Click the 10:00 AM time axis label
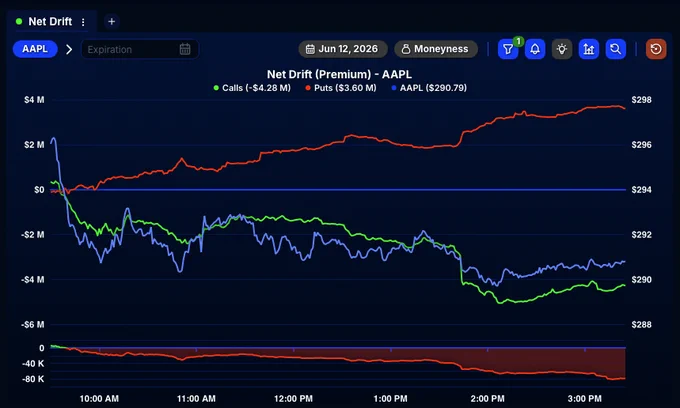The height and width of the screenshot is (408, 680). click(x=99, y=398)
